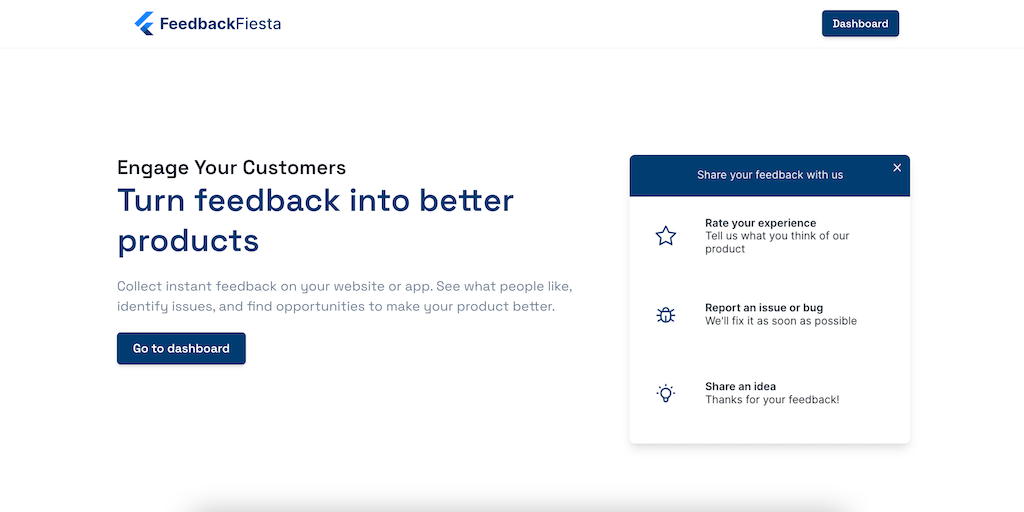Click the paragraph about collecting instant feedback
This screenshot has width=1024, height=512.
tap(344, 296)
